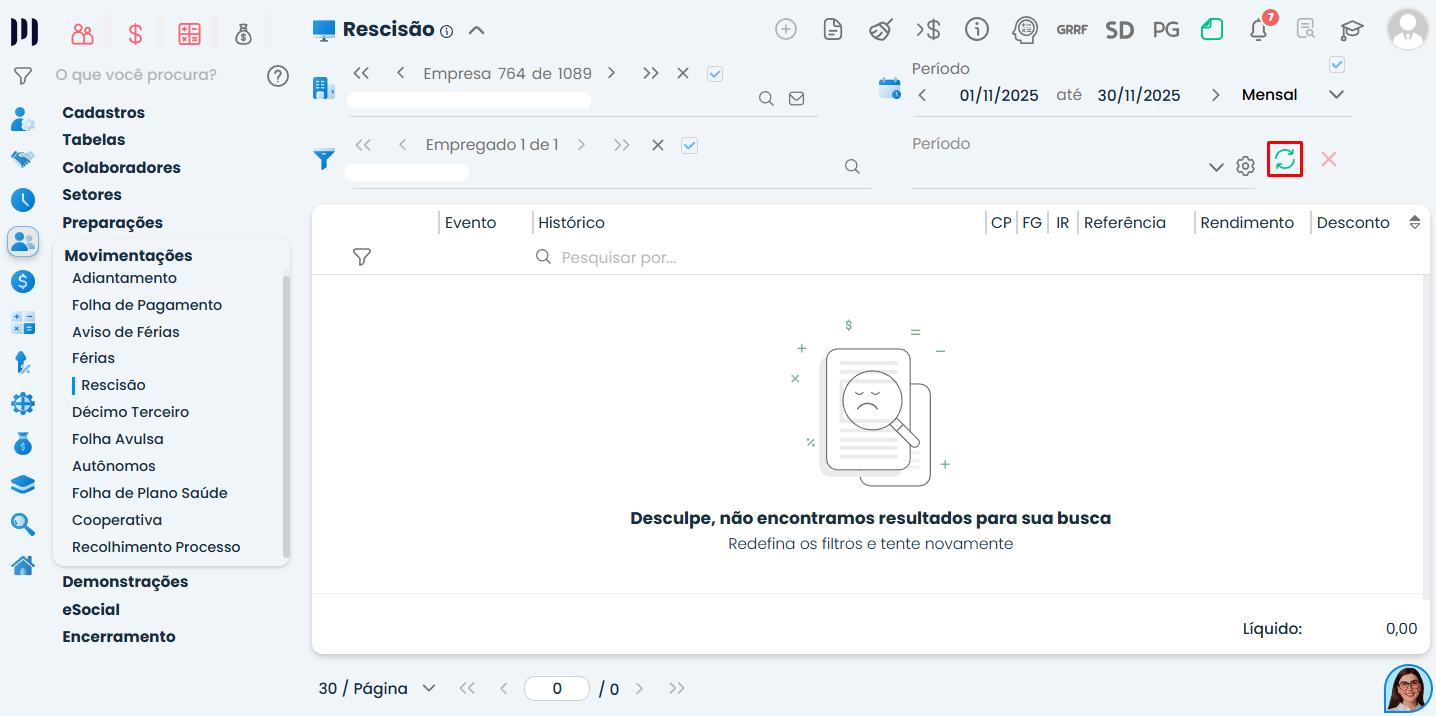Open the gear settings next to Período
This screenshot has width=1436, height=716.
point(1245,166)
